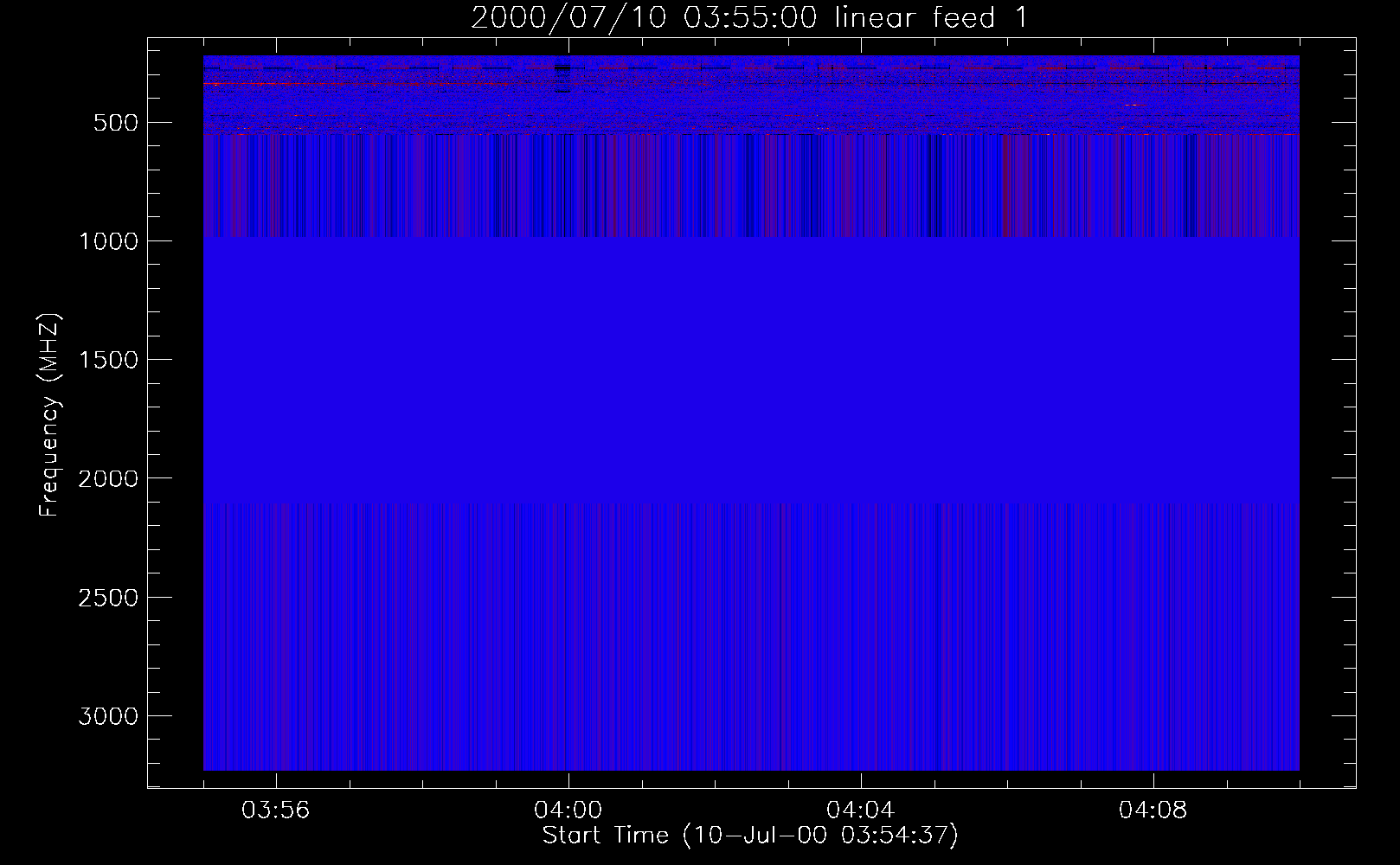Select the 2500 frequency tick label

pyautogui.click(x=108, y=598)
